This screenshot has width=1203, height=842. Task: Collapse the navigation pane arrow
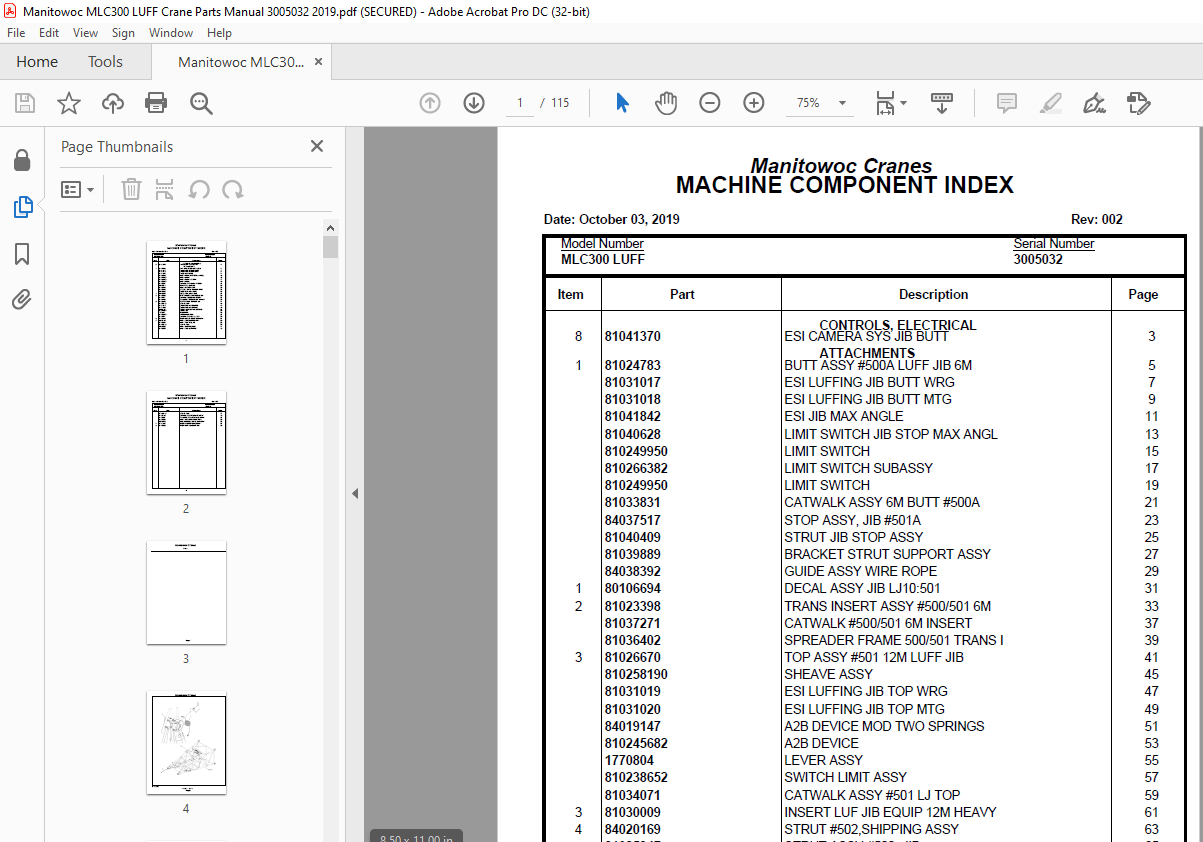pos(354,493)
